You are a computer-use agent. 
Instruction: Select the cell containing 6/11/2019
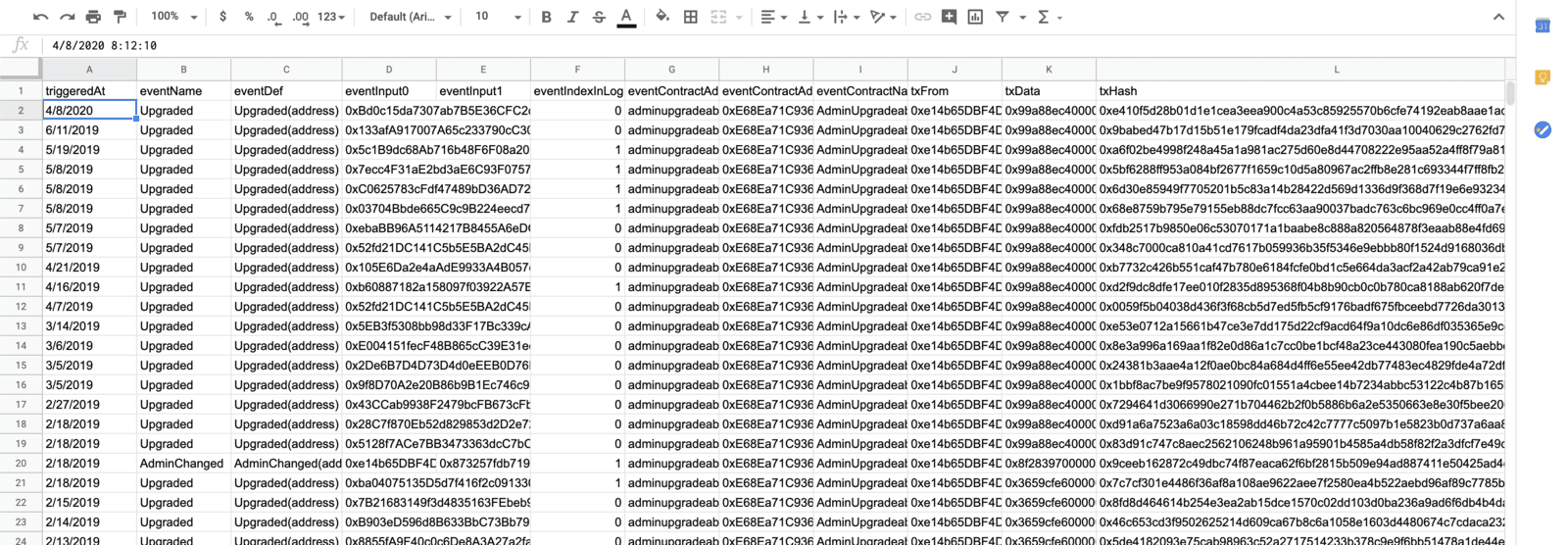pyautogui.click(x=89, y=129)
